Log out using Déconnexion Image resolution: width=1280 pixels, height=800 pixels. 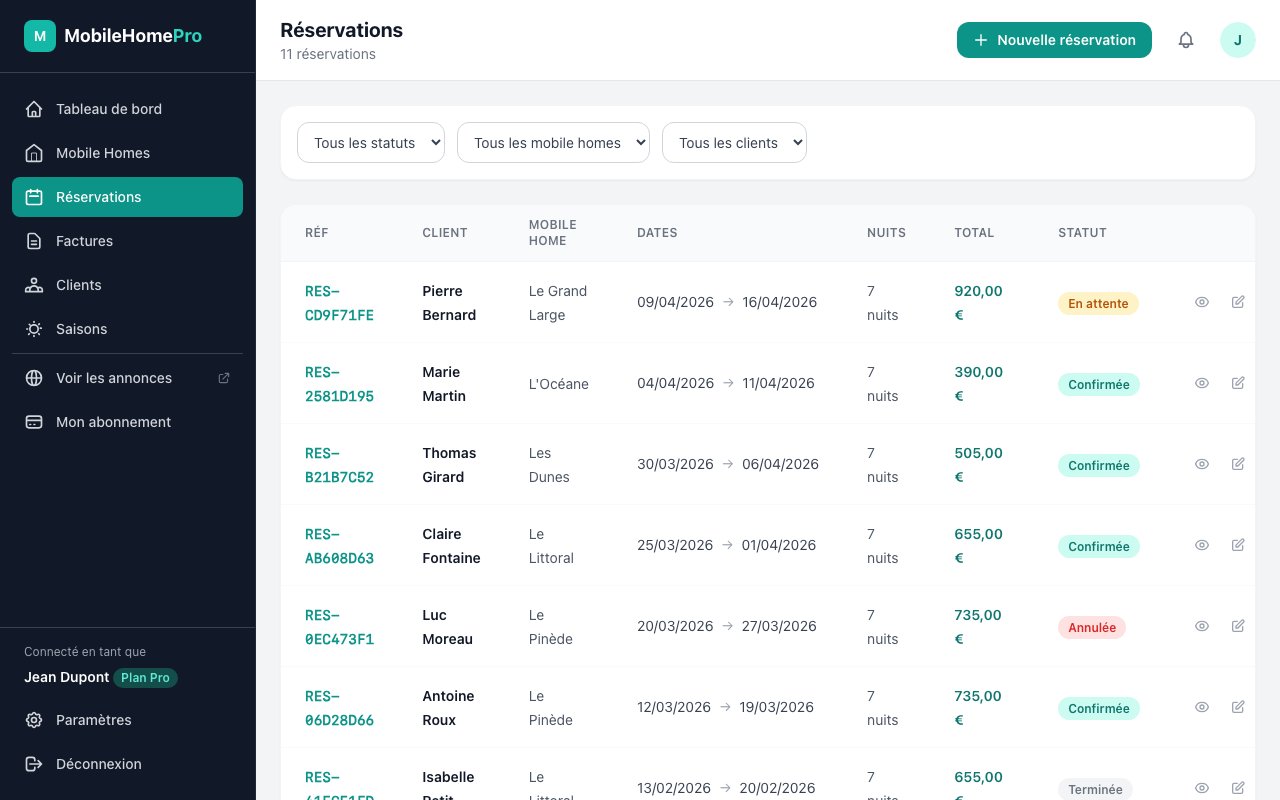98,764
